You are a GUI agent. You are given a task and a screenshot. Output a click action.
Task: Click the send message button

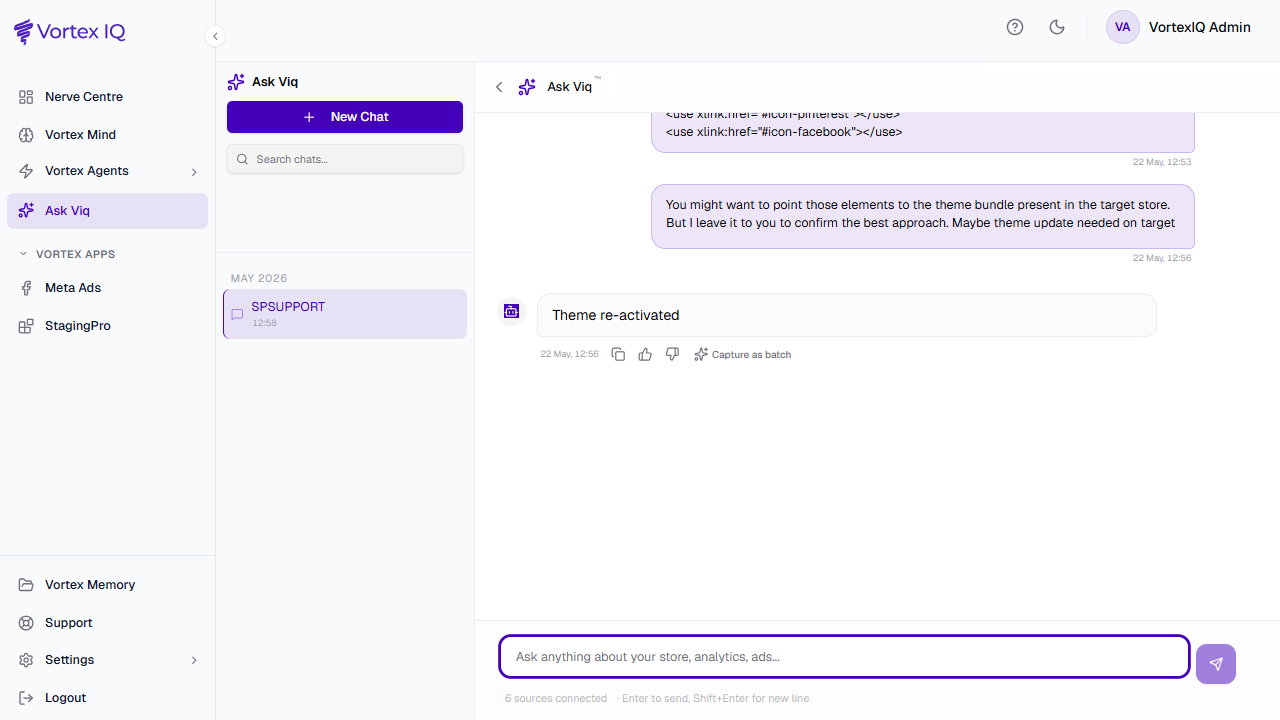(1216, 664)
